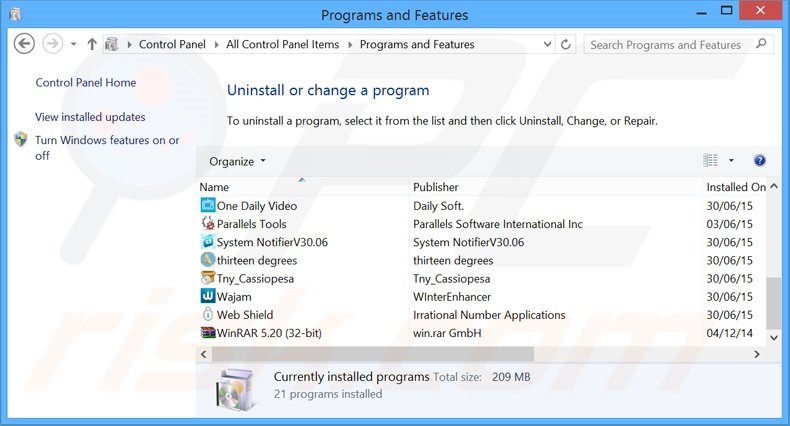Open help with the question mark icon
This screenshot has height=426, width=790.
pos(760,160)
